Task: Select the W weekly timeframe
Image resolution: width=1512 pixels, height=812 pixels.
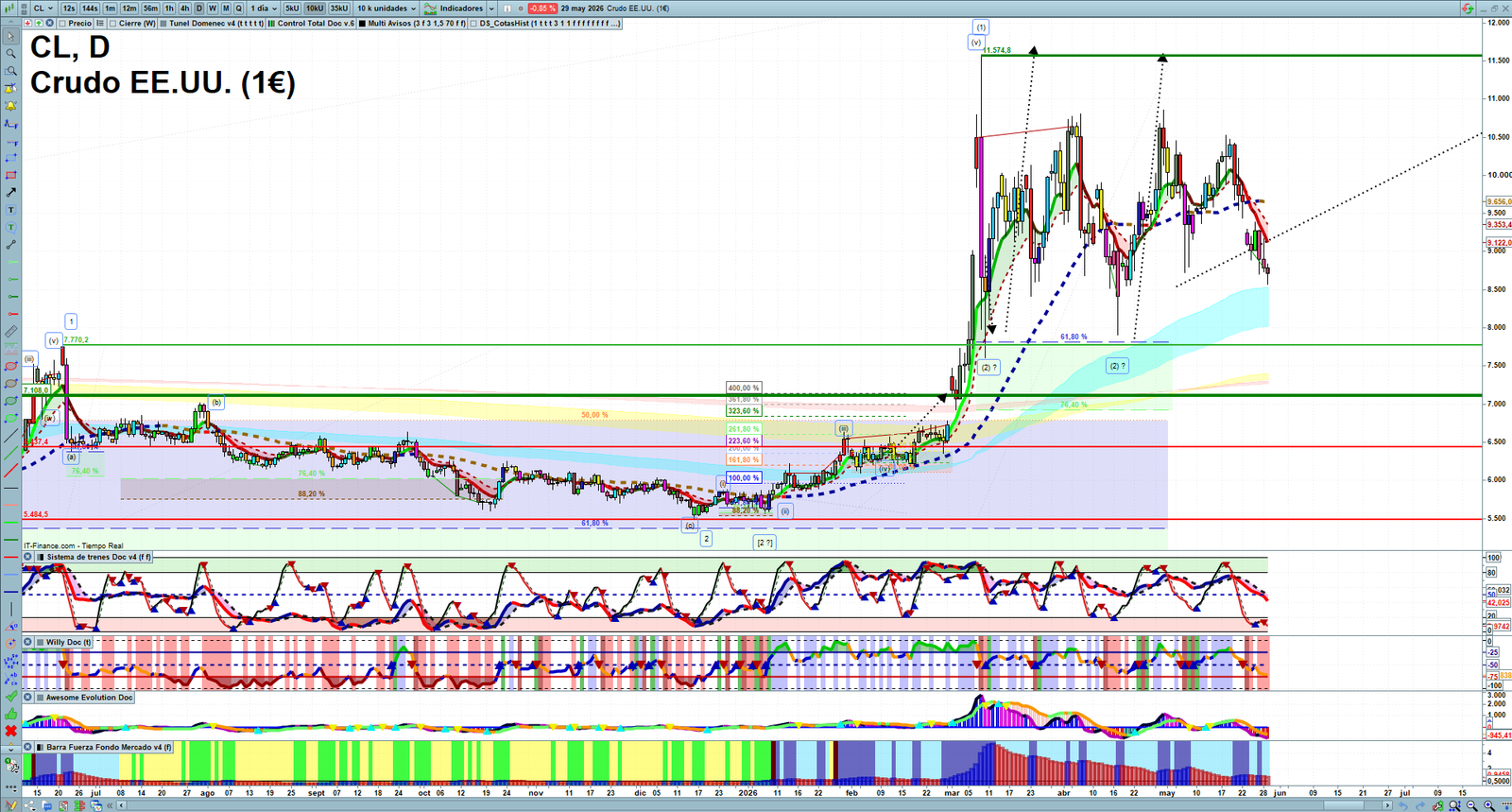Action: coord(213,8)
